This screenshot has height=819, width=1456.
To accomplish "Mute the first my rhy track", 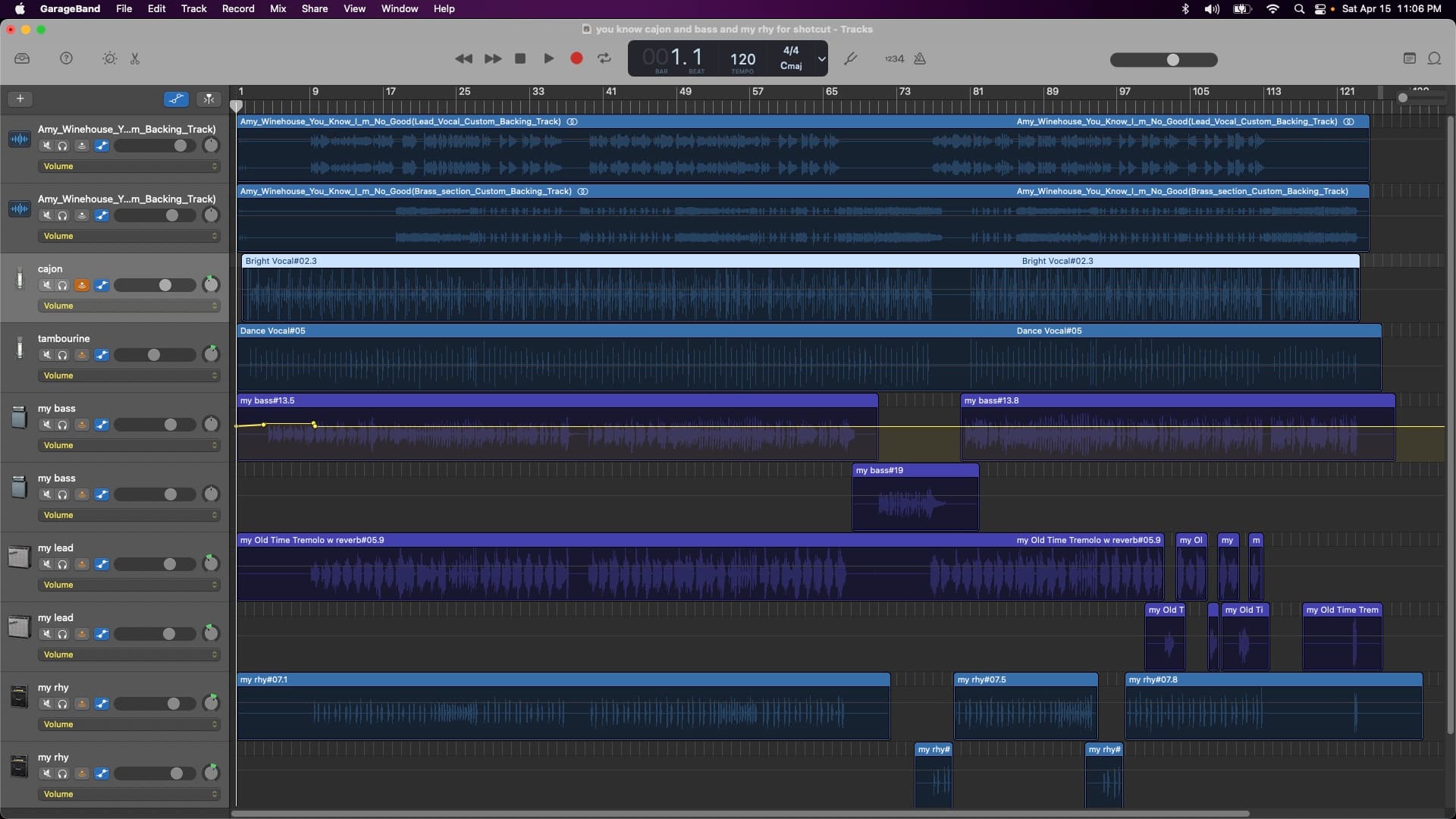I will coord(46,704).
